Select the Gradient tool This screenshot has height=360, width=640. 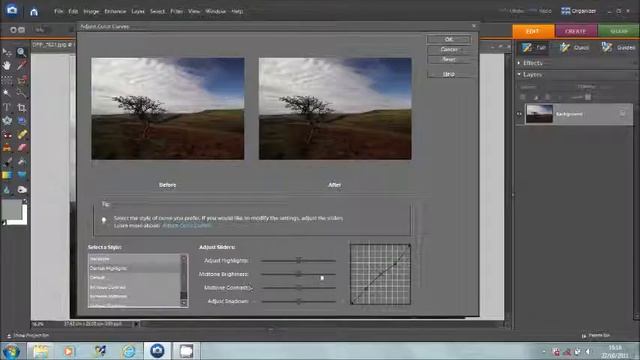7,176
